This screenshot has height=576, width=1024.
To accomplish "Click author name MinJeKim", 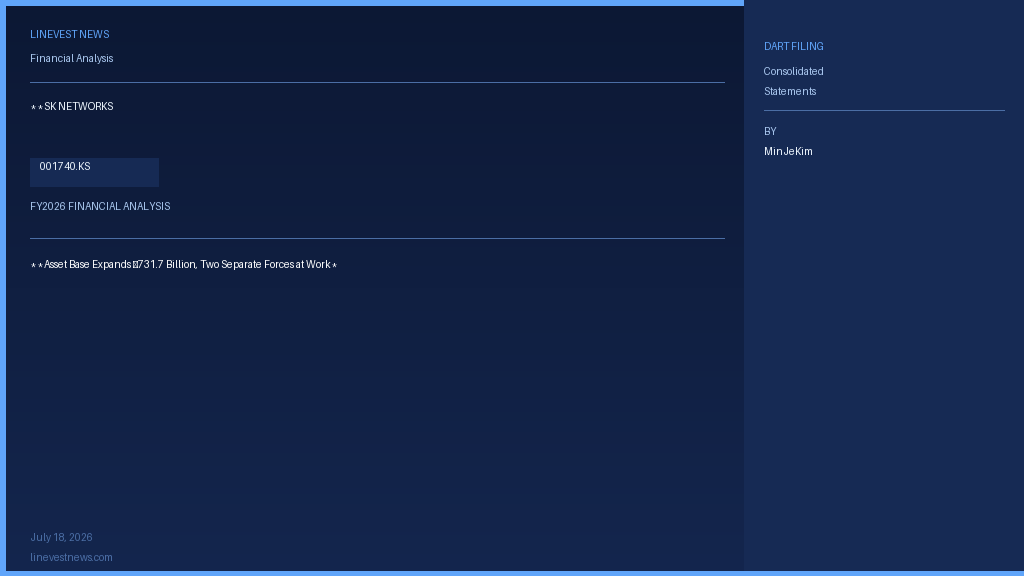I will [788, 152].
